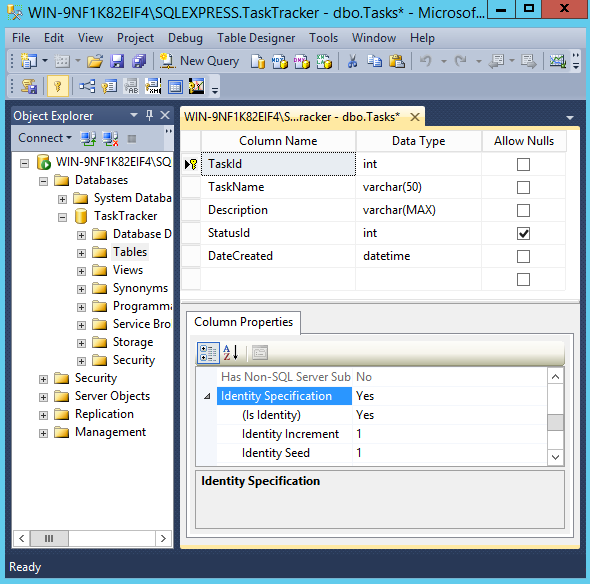Open the Tools menu
The height and width of the screenshot is (584, 590).
[x=324, y=38]
